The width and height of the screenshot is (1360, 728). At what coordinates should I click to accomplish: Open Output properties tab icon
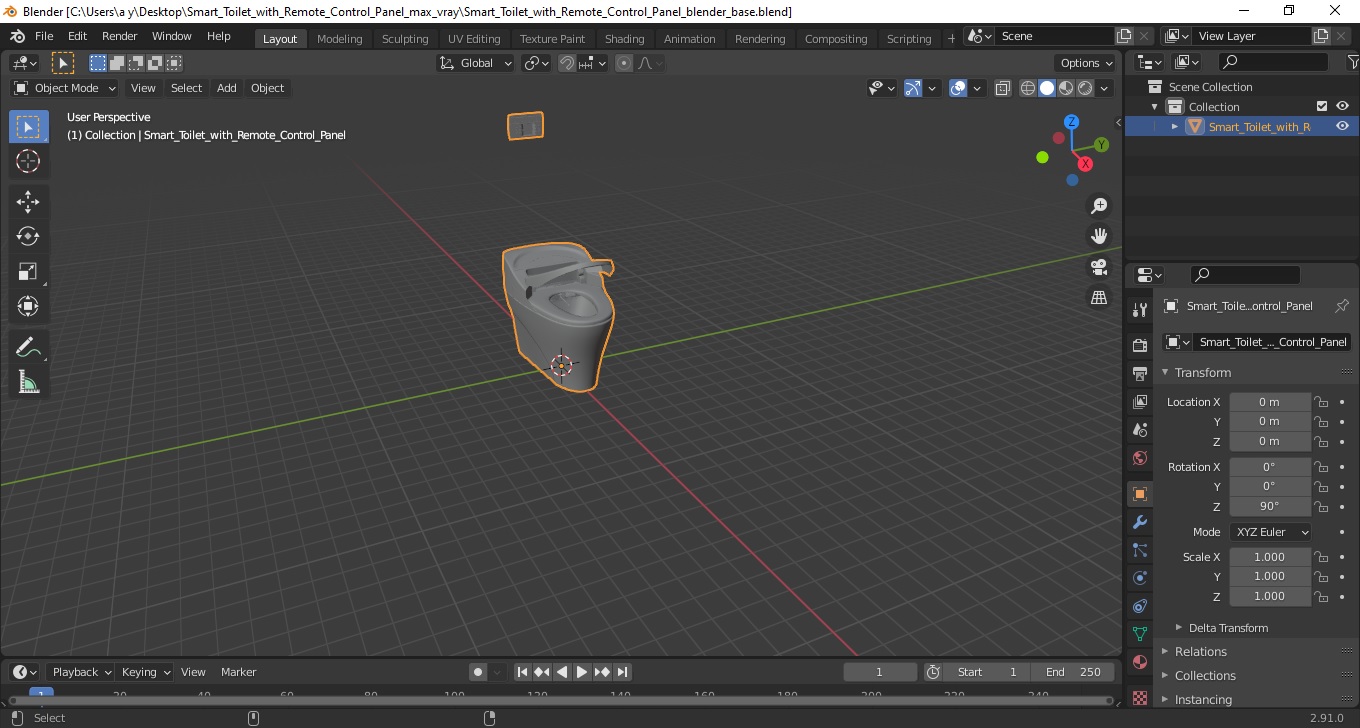[1140, 373]
